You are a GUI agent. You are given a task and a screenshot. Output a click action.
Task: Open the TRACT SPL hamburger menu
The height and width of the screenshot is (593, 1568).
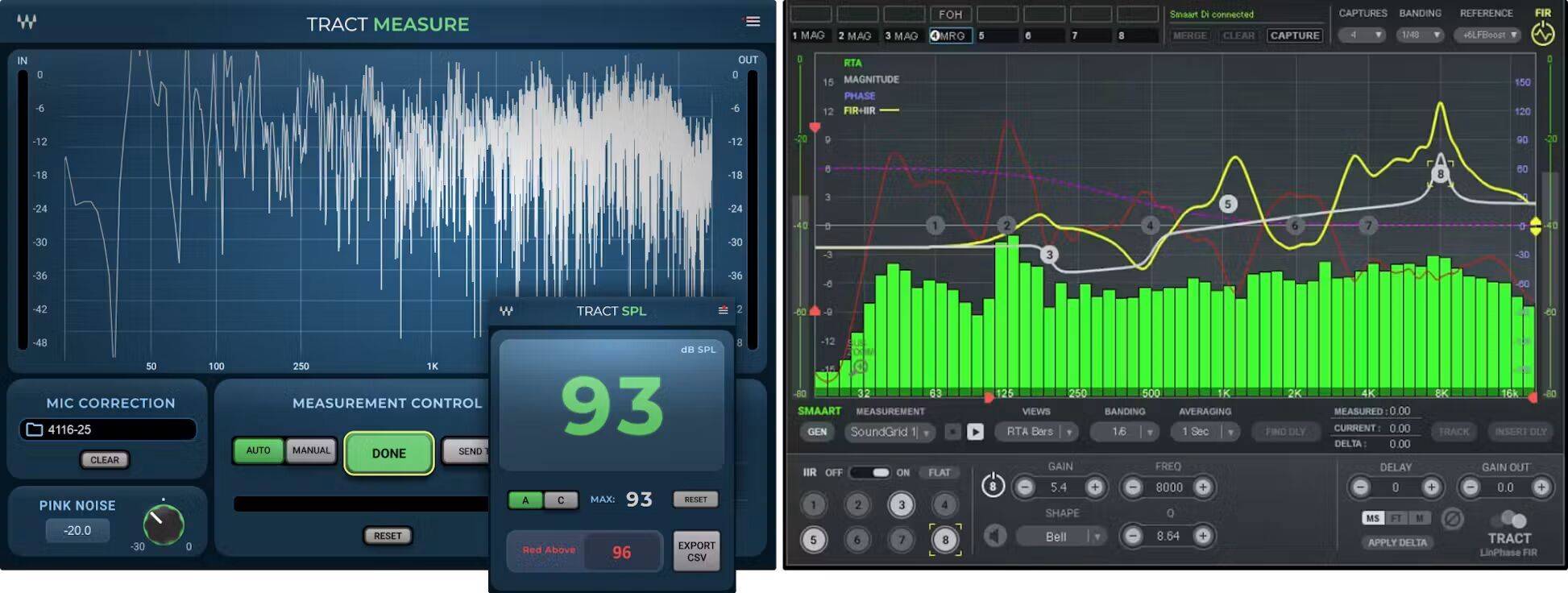(723, 310)
